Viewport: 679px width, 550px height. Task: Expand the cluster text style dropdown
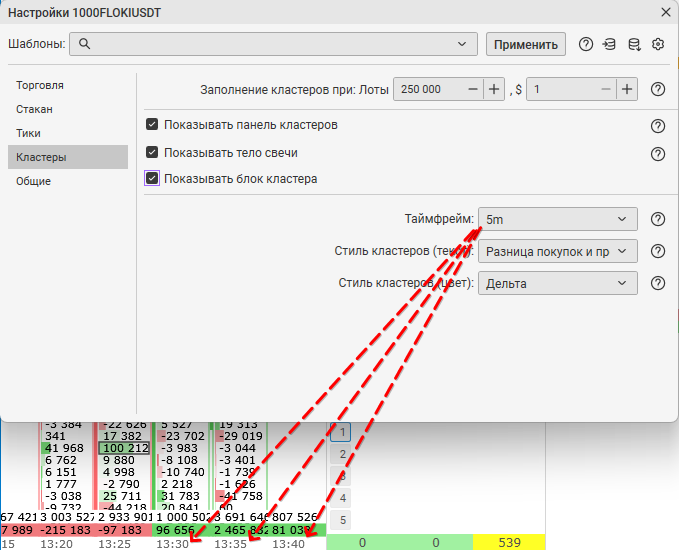click(x=557, y=251)
